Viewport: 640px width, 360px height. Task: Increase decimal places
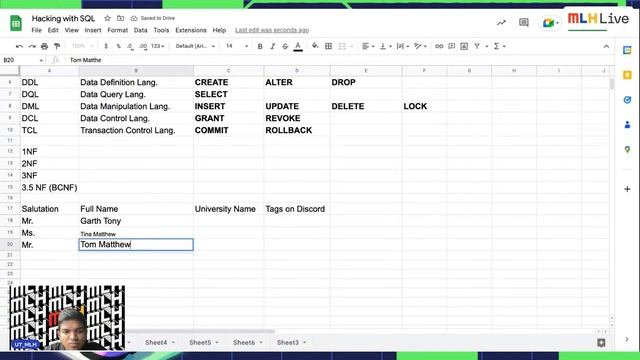(143, 47)
